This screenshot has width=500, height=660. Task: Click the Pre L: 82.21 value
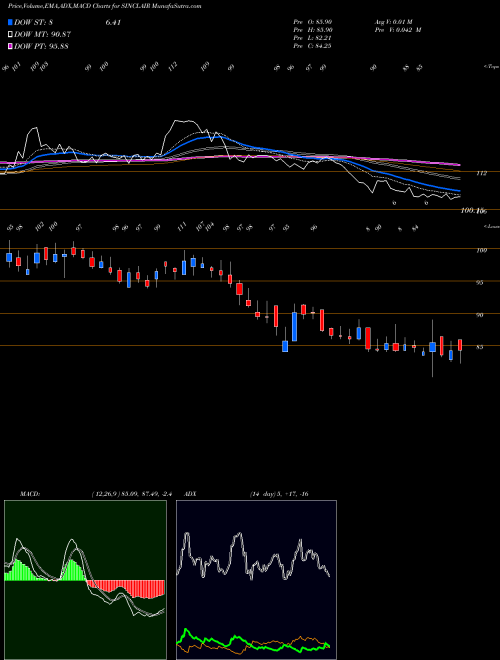click(313, 38)
